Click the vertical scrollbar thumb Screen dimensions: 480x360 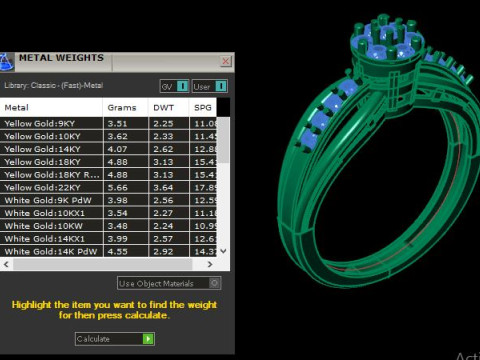(x=224, y=140)
